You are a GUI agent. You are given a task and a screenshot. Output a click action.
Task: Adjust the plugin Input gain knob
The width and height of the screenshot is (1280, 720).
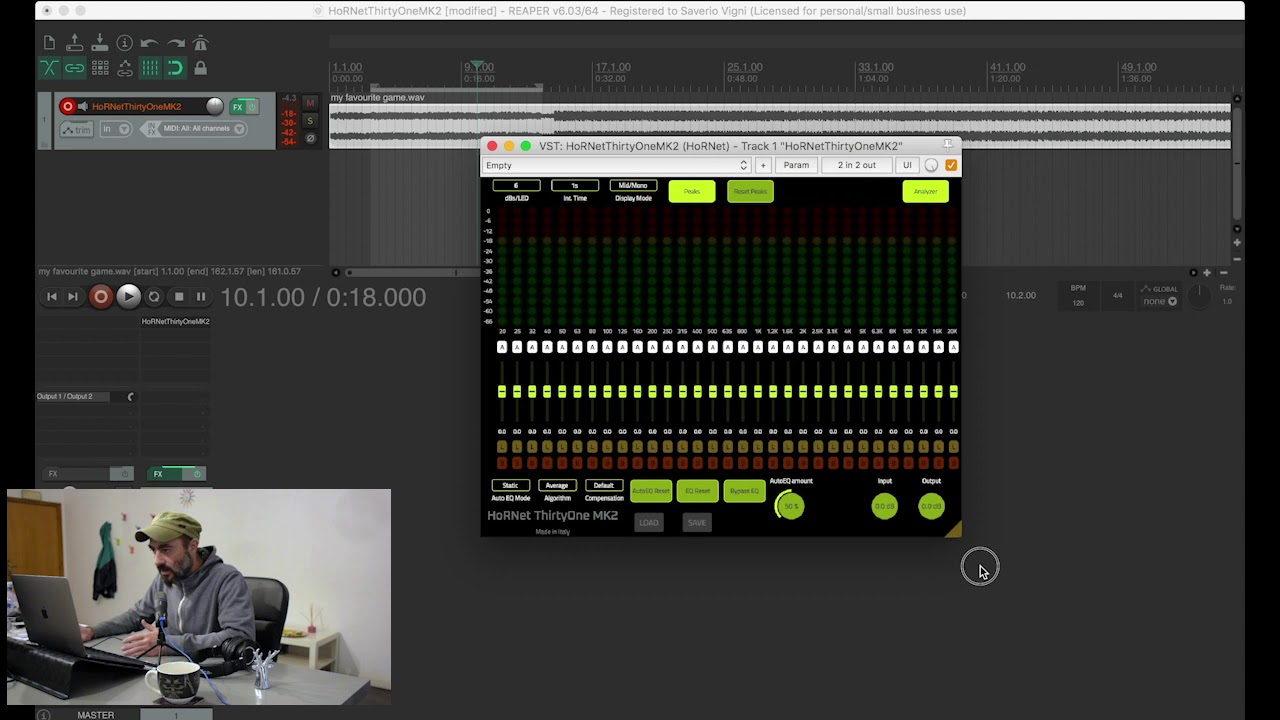885,506
